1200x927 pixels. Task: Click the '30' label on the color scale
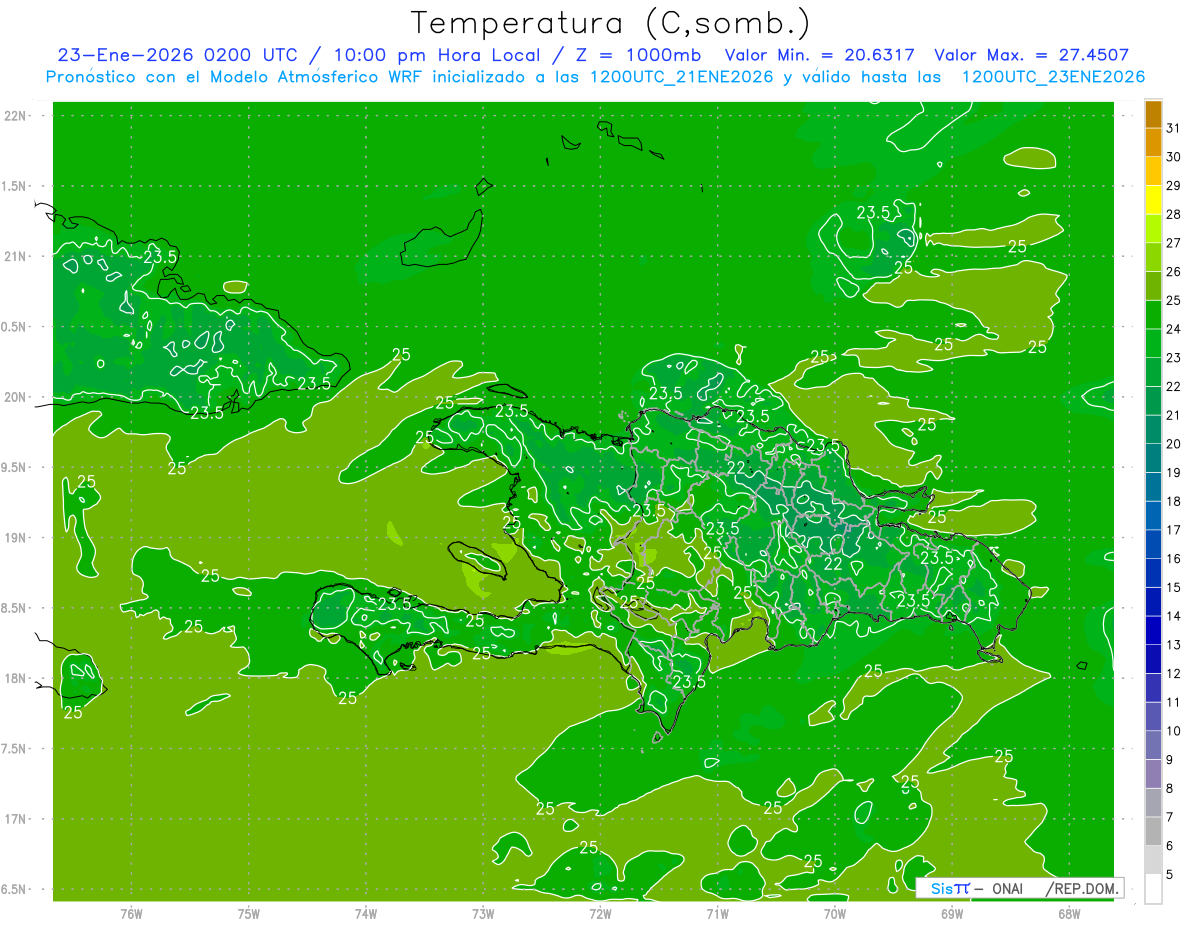[x=1174, y=156]
